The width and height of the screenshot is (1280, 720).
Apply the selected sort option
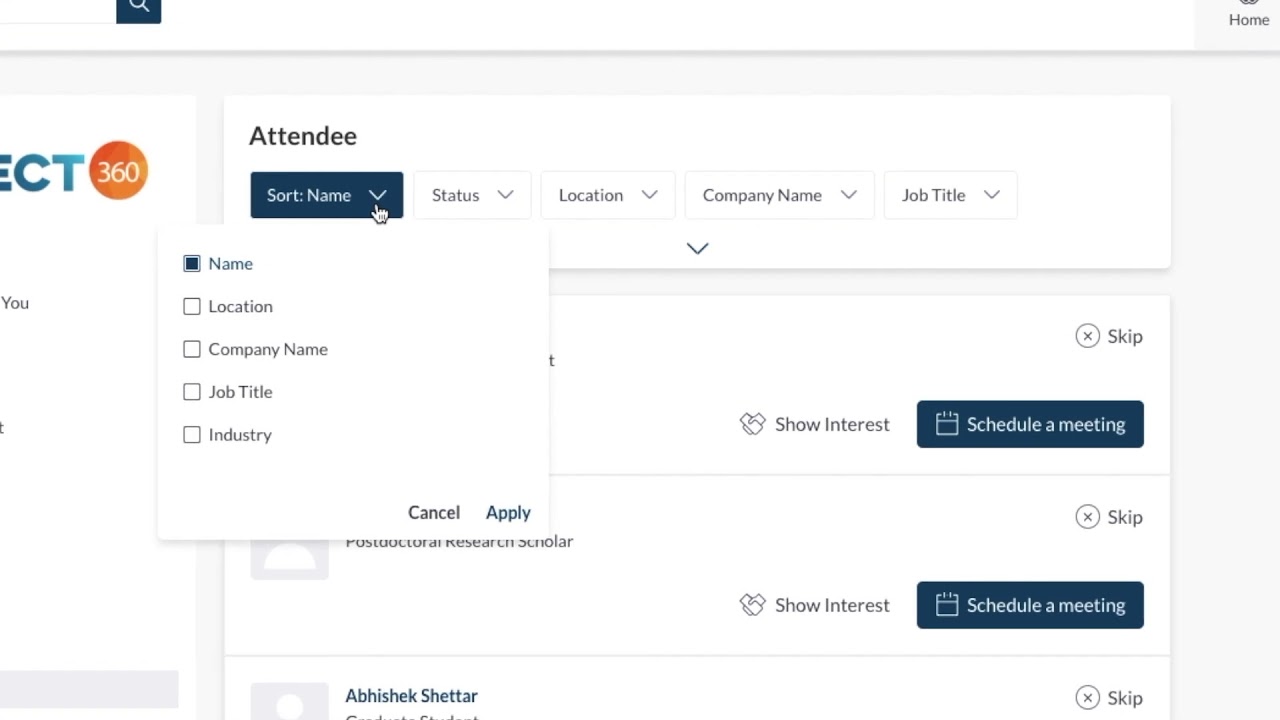(508, 512)
